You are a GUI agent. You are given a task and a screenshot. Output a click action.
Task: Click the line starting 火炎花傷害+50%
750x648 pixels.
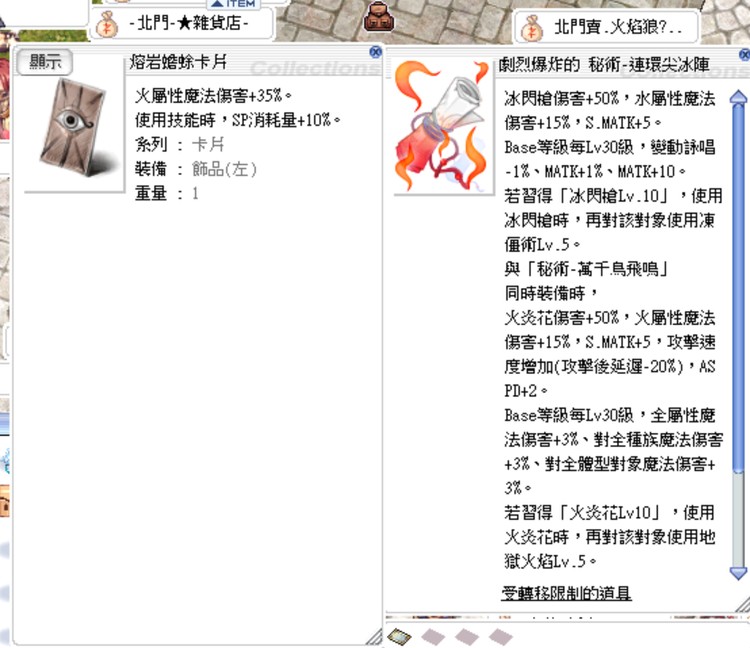click(x=610, y=318)
